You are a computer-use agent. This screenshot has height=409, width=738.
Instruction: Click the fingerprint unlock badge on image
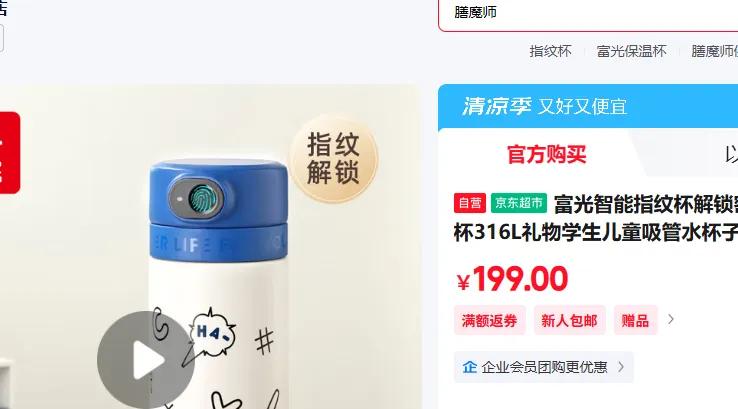334,159
